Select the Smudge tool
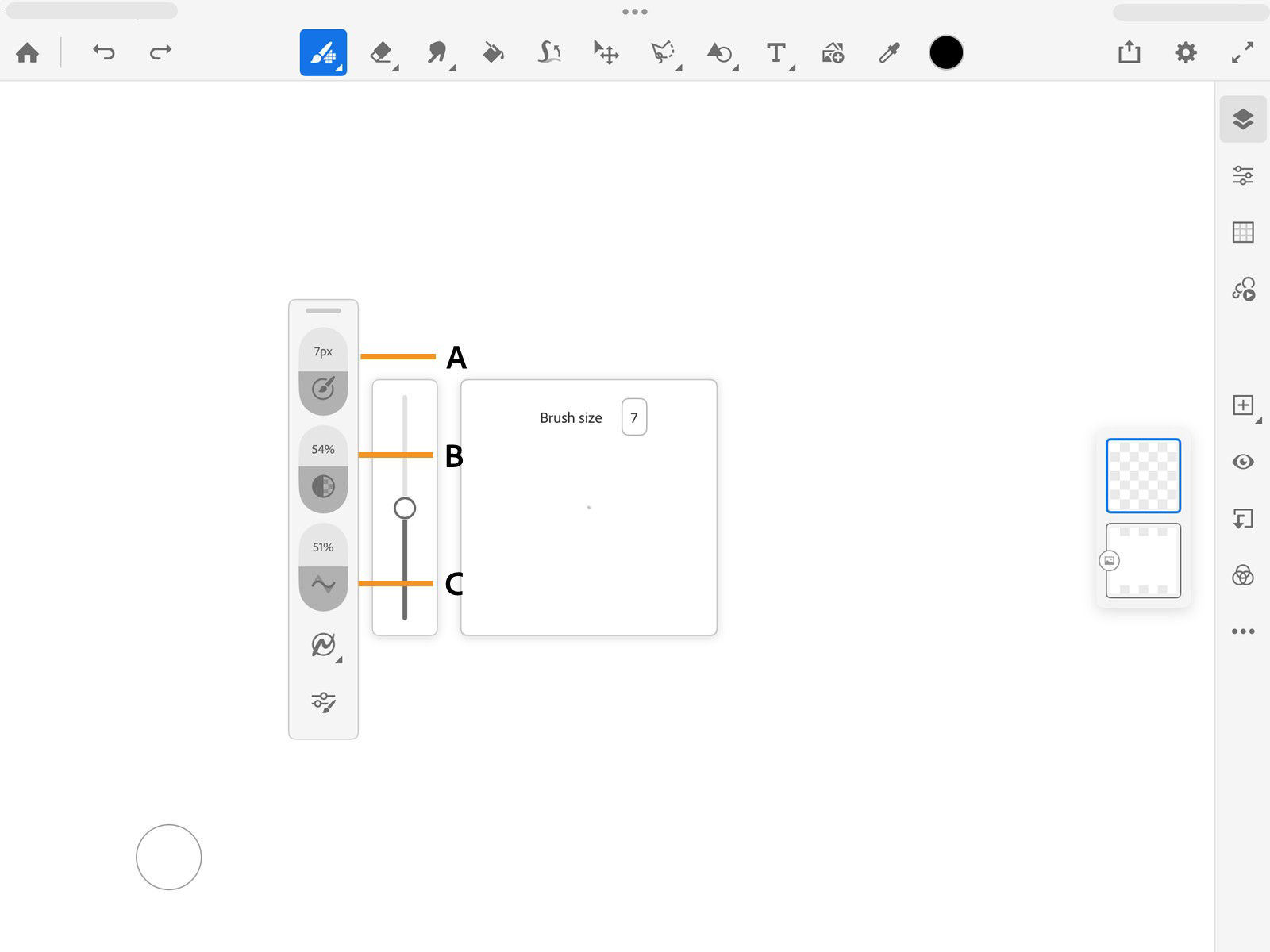The width and height of the screenshot is (1270, 952). pos(437,53)
